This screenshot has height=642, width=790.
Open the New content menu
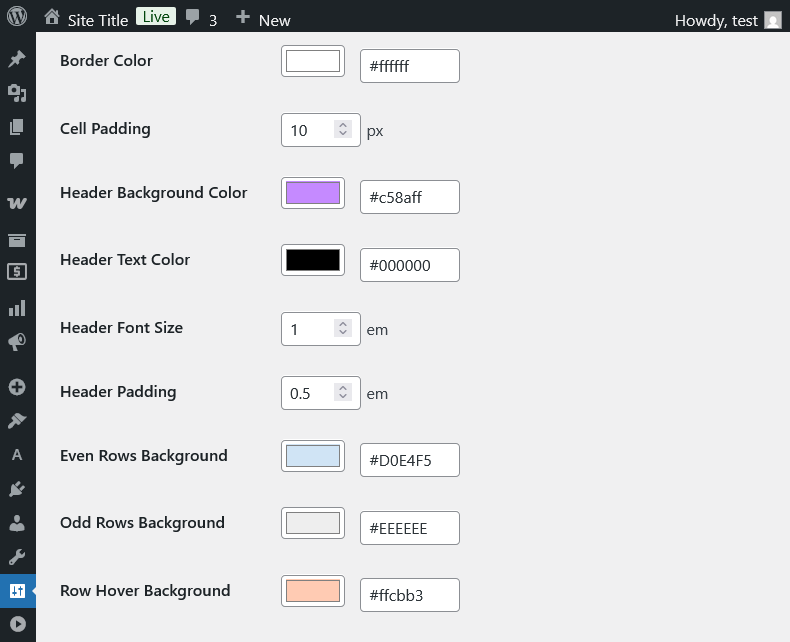pyautogui.click(x=263, y=20)
